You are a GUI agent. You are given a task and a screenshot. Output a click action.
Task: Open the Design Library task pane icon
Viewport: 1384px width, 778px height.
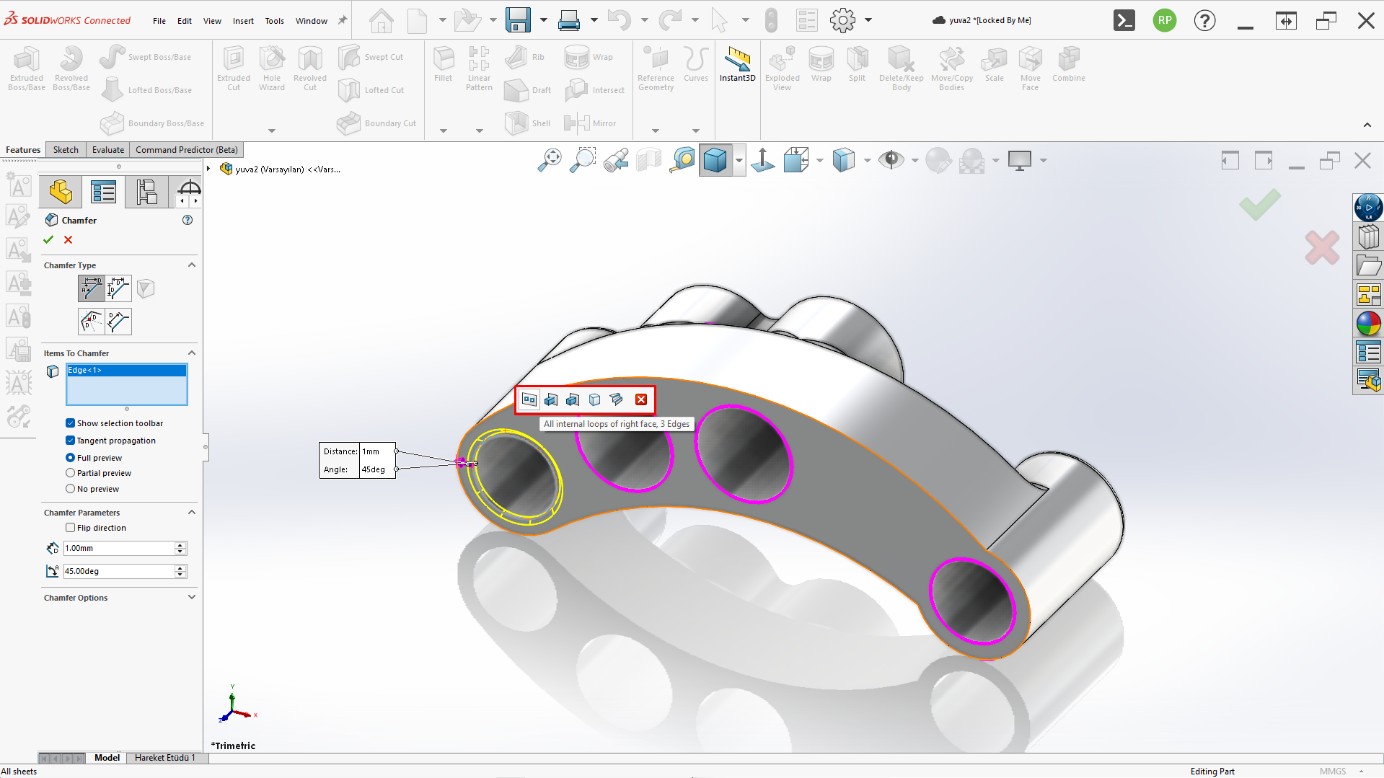pos(1368,237)
